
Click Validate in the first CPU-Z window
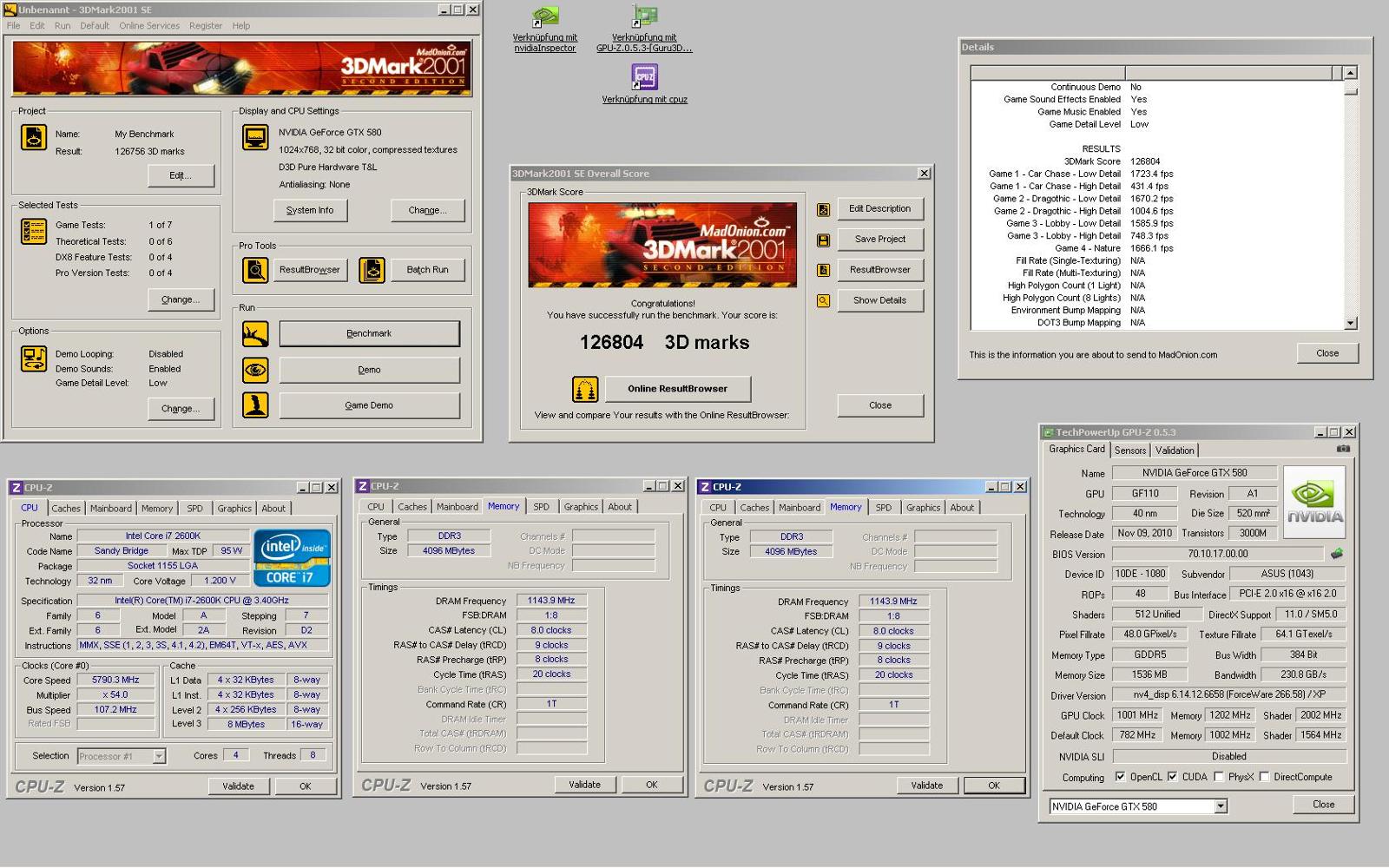(238, 786)
